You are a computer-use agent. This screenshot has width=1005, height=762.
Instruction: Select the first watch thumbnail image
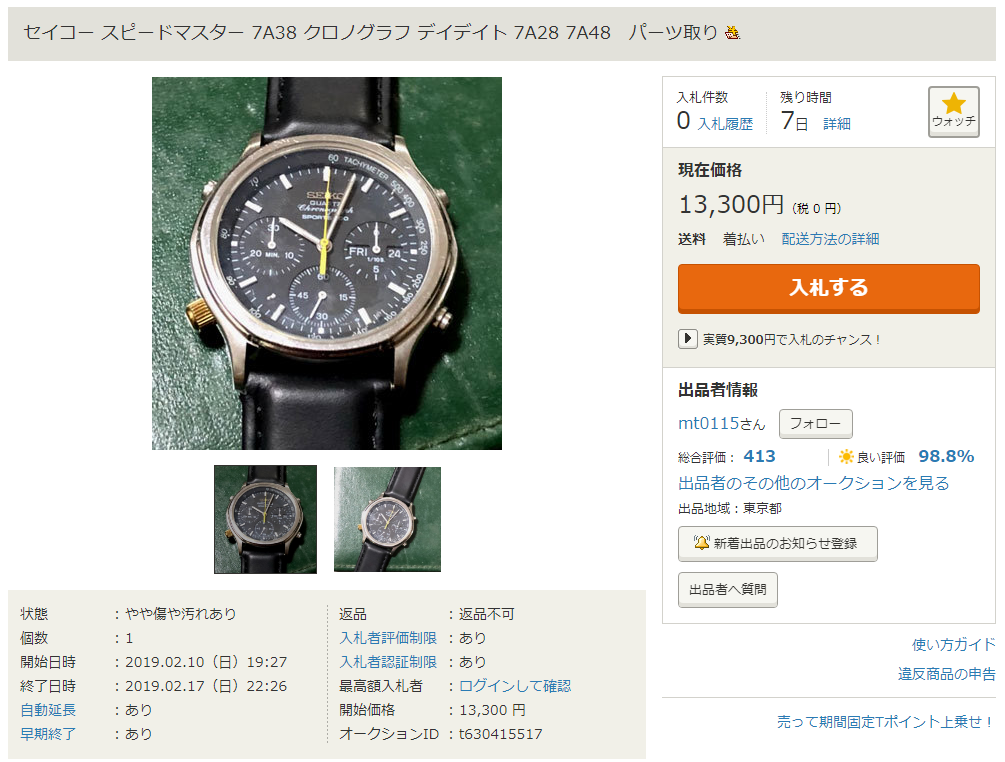(x=265, y=519)
